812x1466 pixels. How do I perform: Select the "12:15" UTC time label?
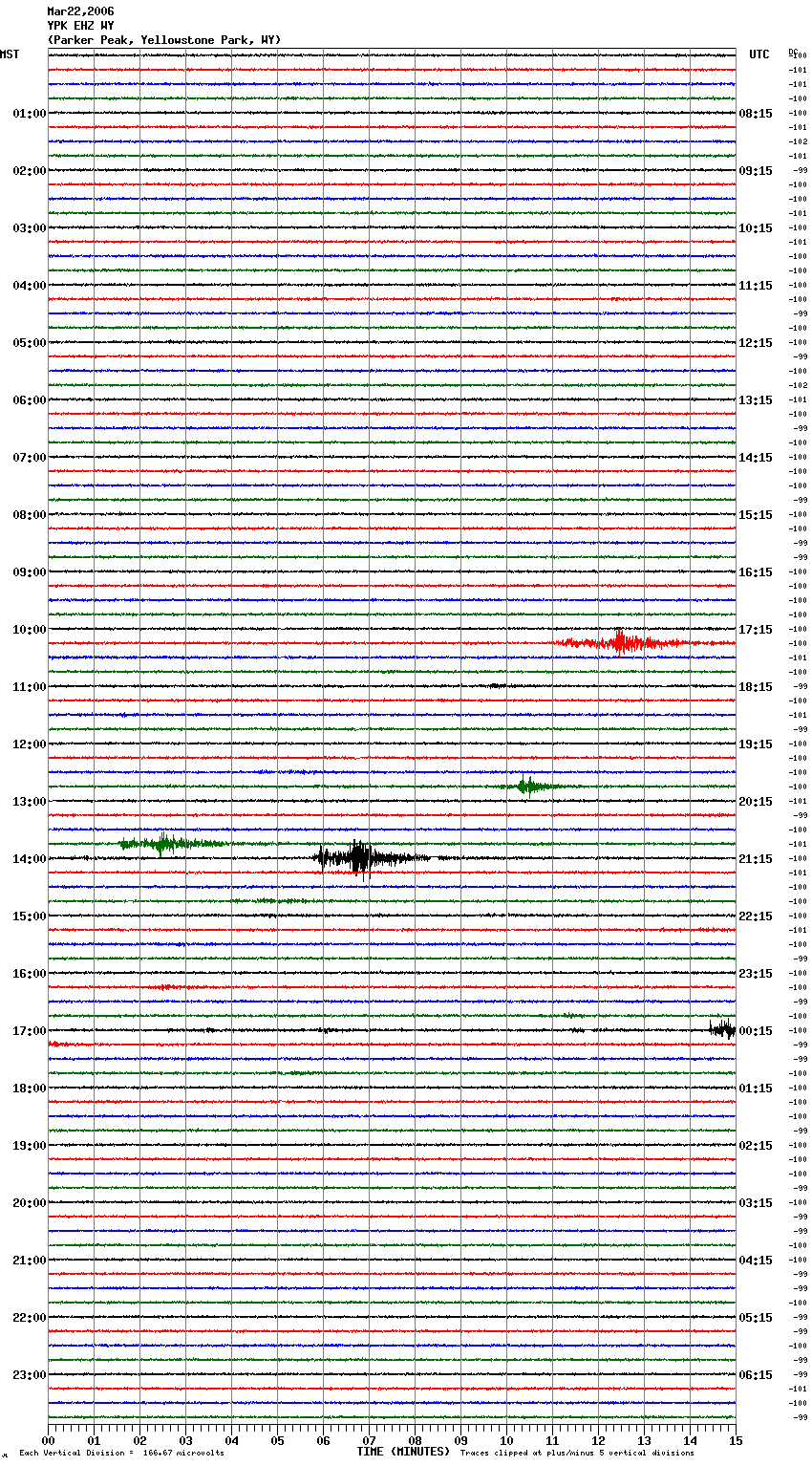(756, 343)
